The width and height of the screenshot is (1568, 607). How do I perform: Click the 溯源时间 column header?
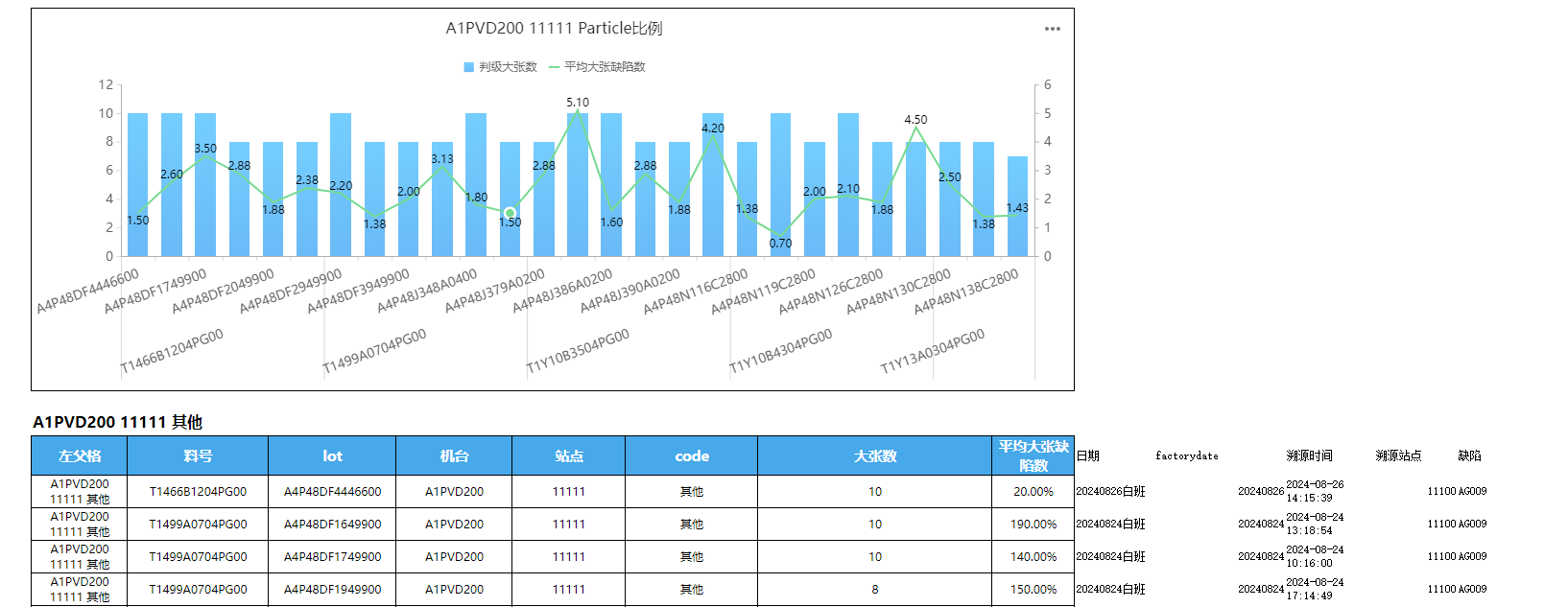(x=1310, y=455)
